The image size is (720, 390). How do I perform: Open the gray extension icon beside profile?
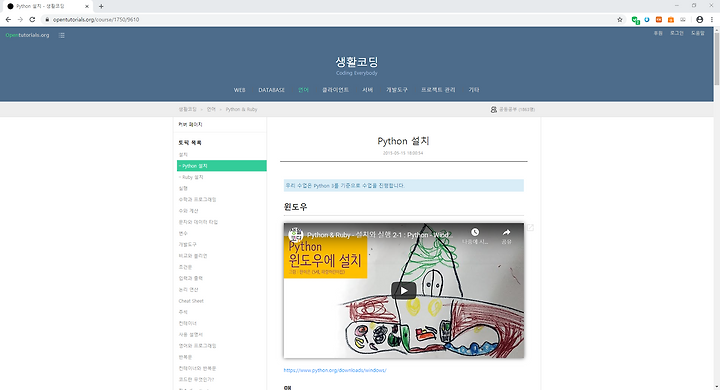pyautogui.click(x=683, y=19)
